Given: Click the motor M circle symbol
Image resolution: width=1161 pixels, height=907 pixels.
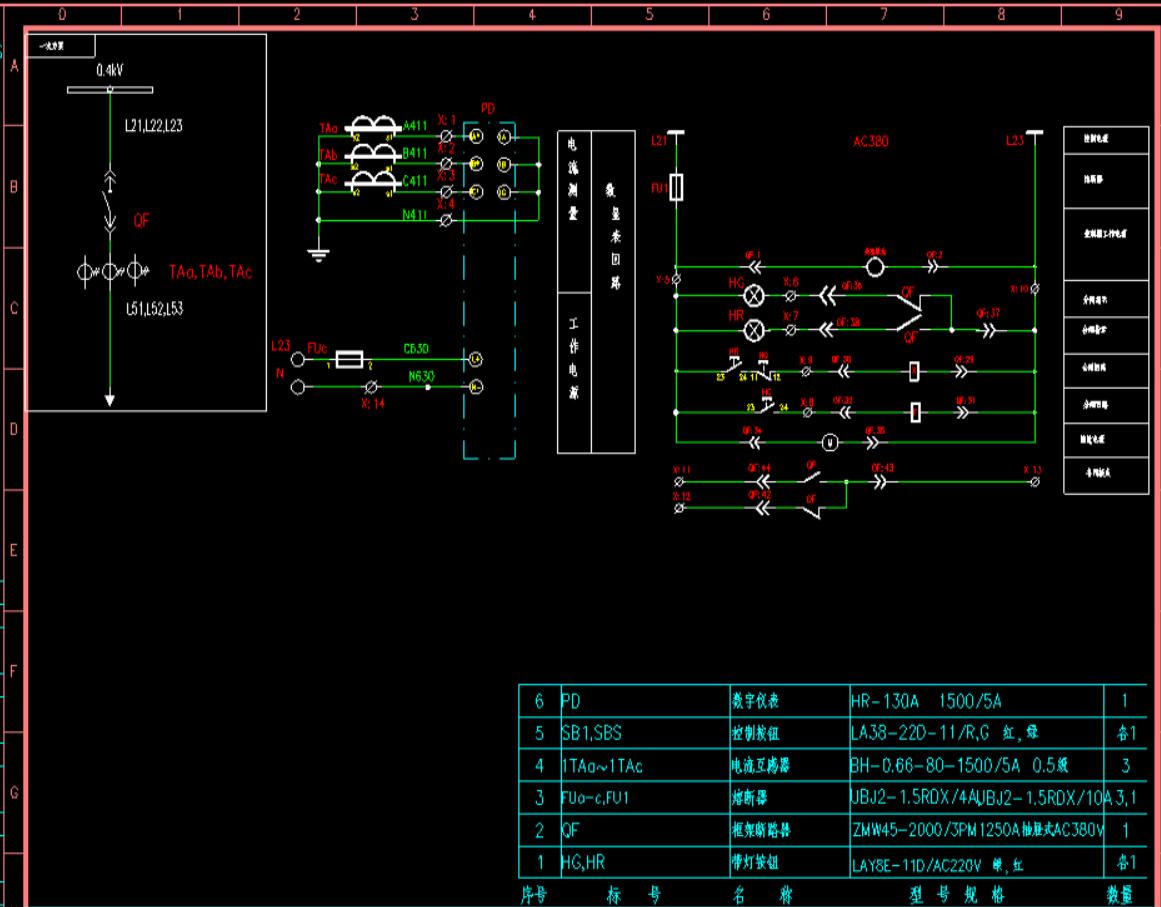Looking at the screenshot, I should (827, 441).
